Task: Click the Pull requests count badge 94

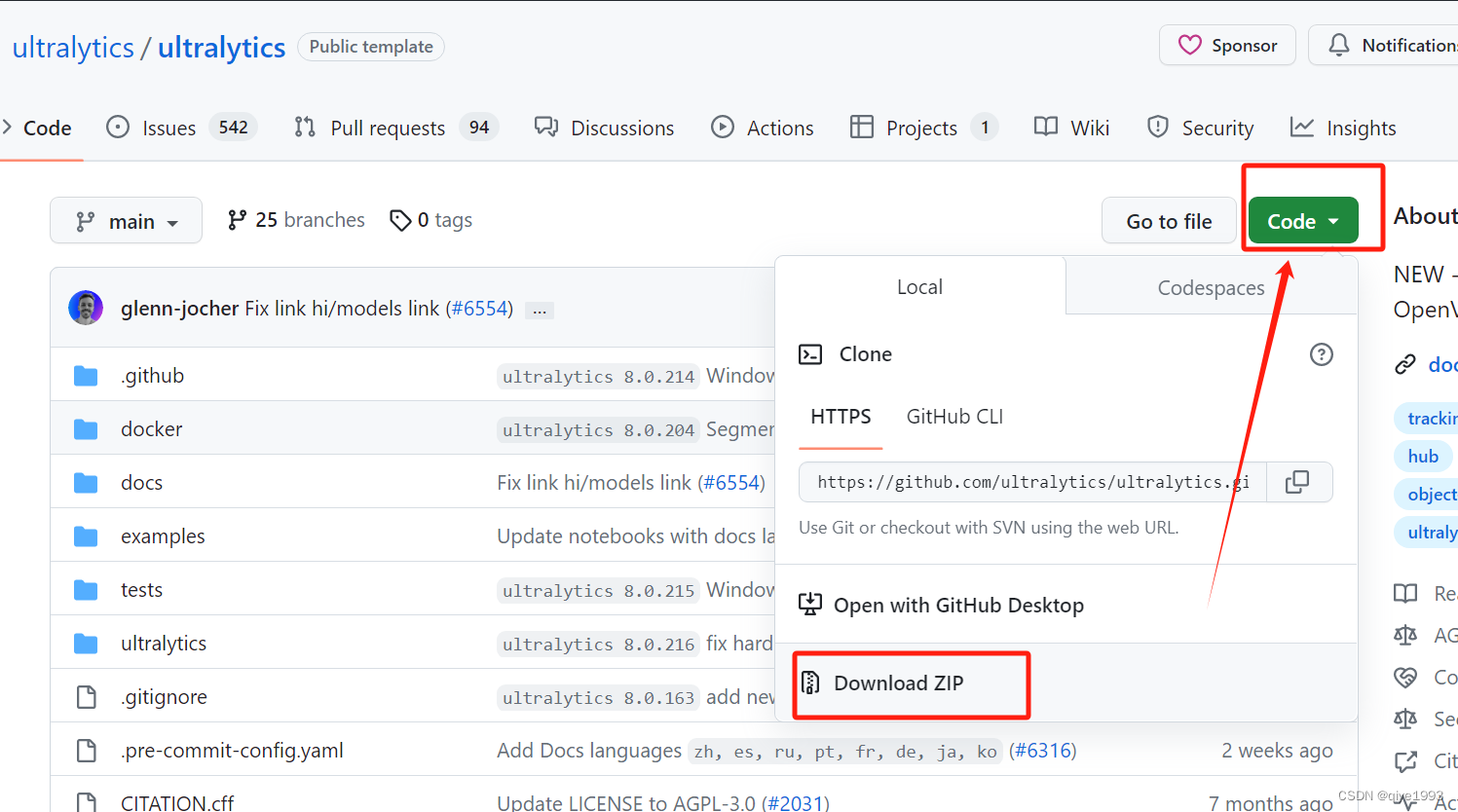Action: [478, 128]
